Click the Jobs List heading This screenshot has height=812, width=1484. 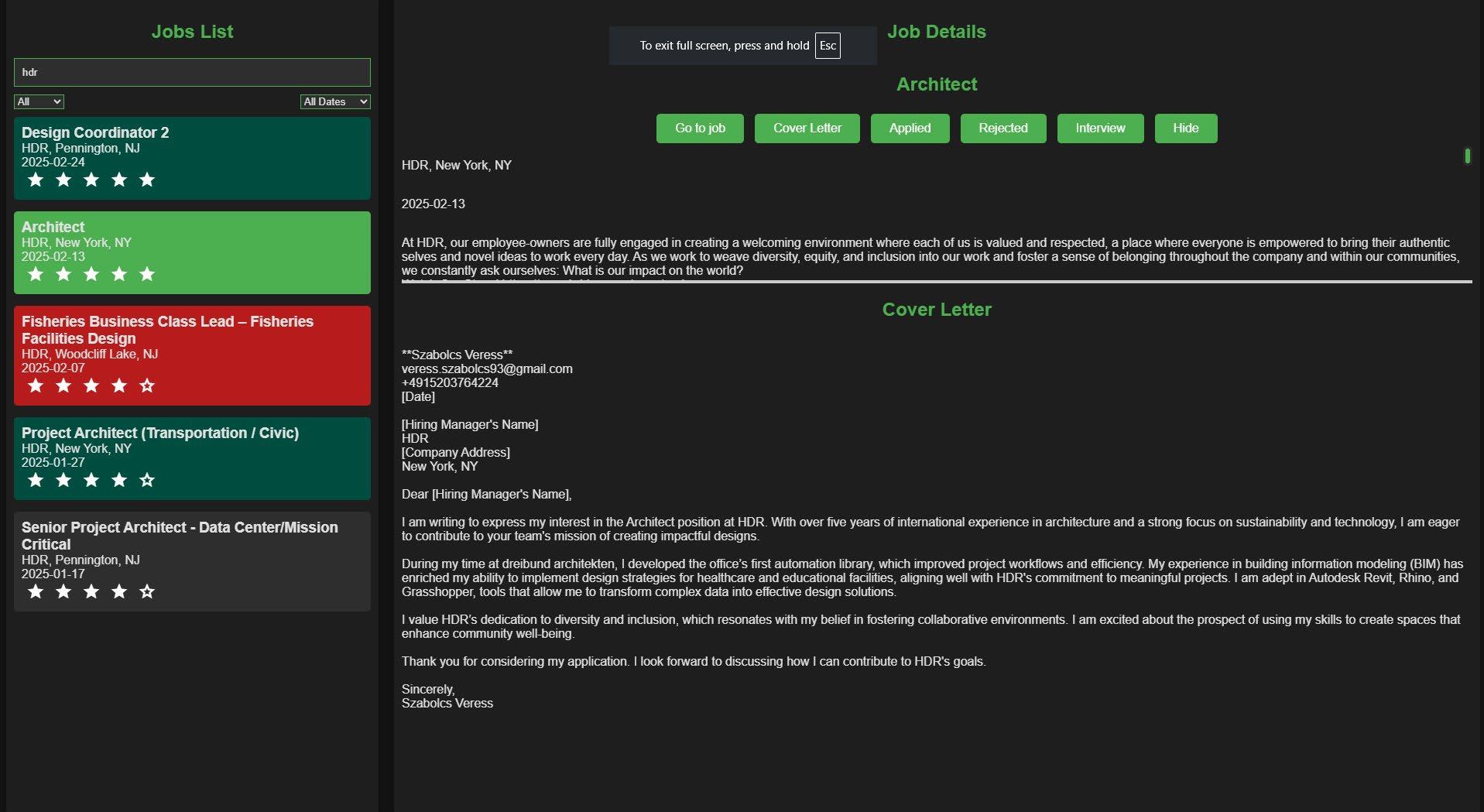click(x=192, y=32)
